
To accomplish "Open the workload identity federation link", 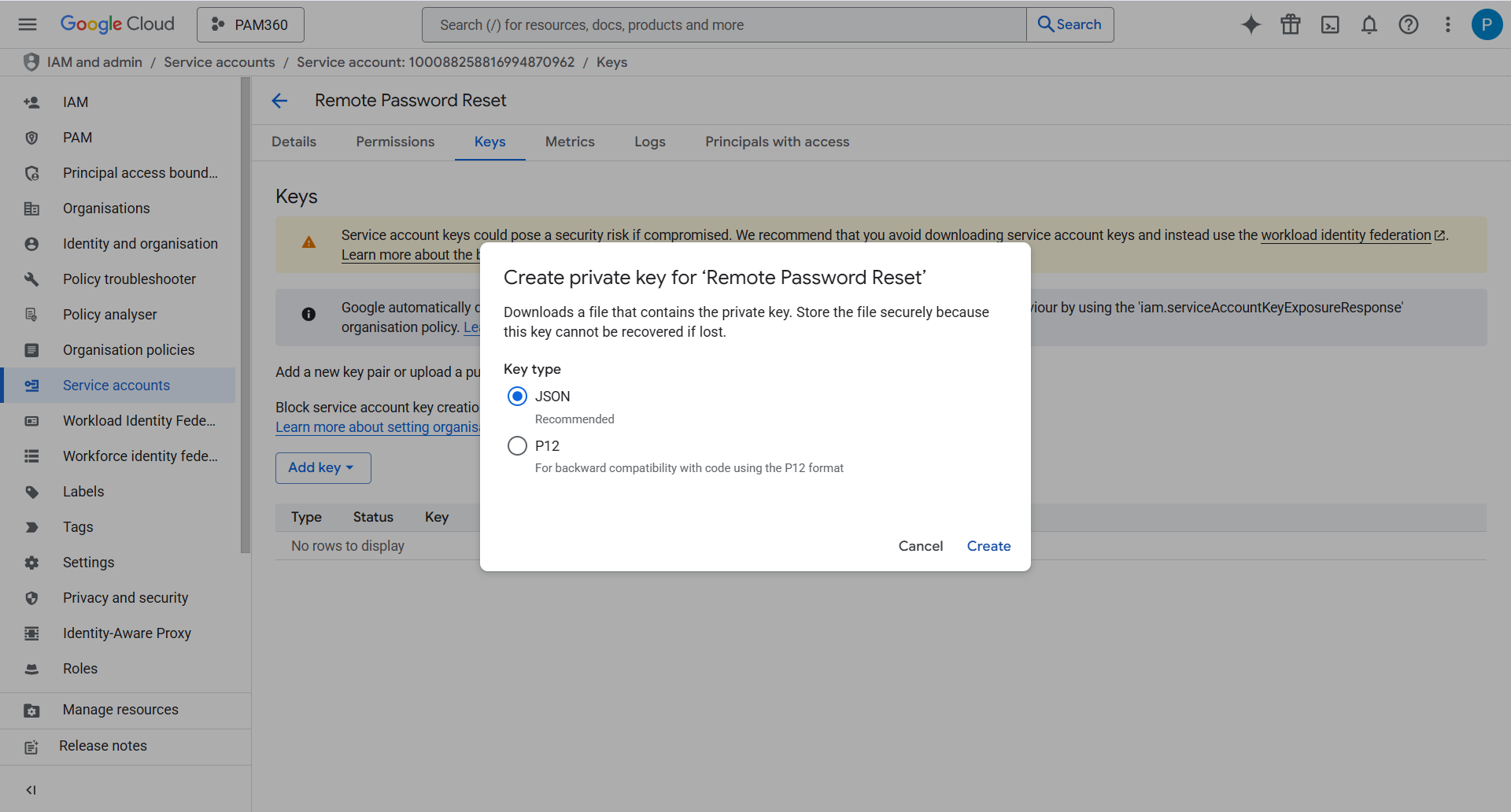I will click(x=1346, y=234).
